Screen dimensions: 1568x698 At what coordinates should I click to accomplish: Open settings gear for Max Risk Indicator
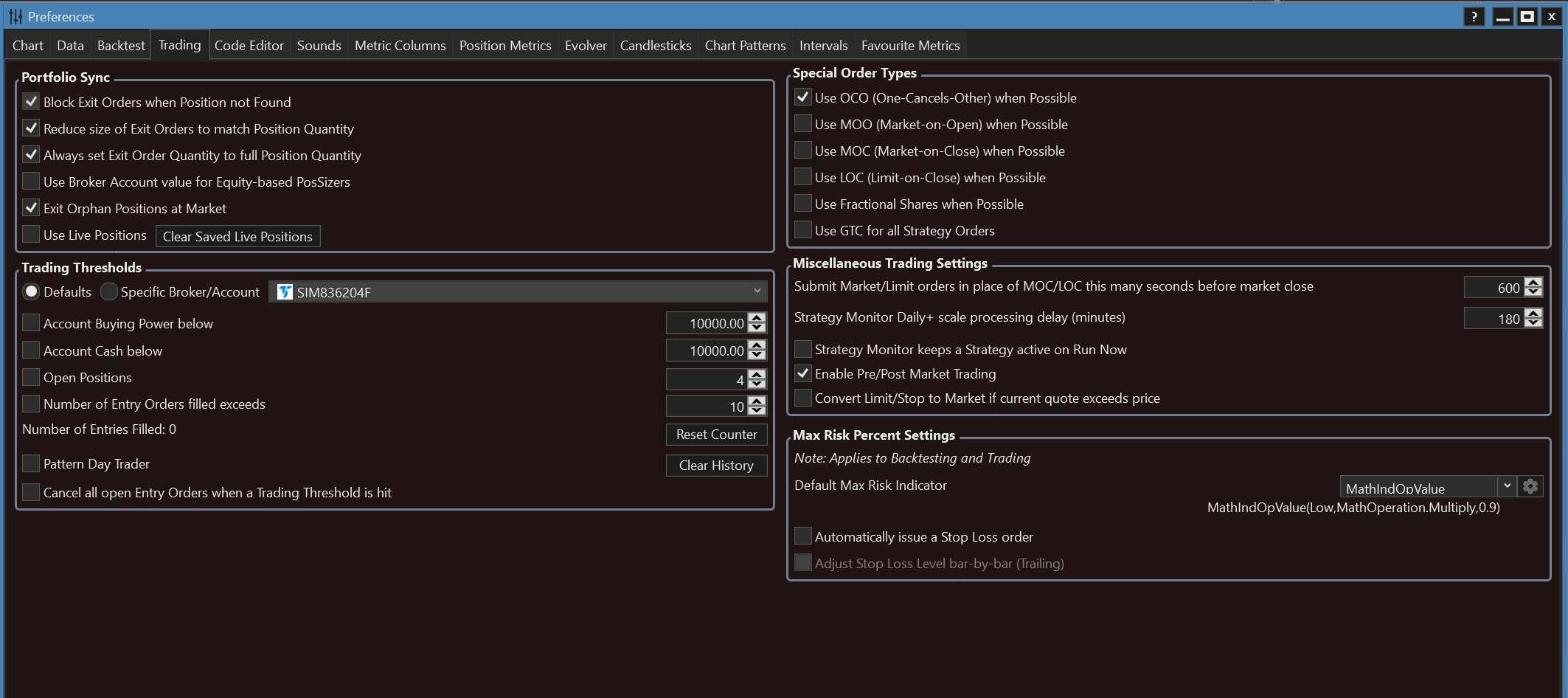tap(1530, 486)
